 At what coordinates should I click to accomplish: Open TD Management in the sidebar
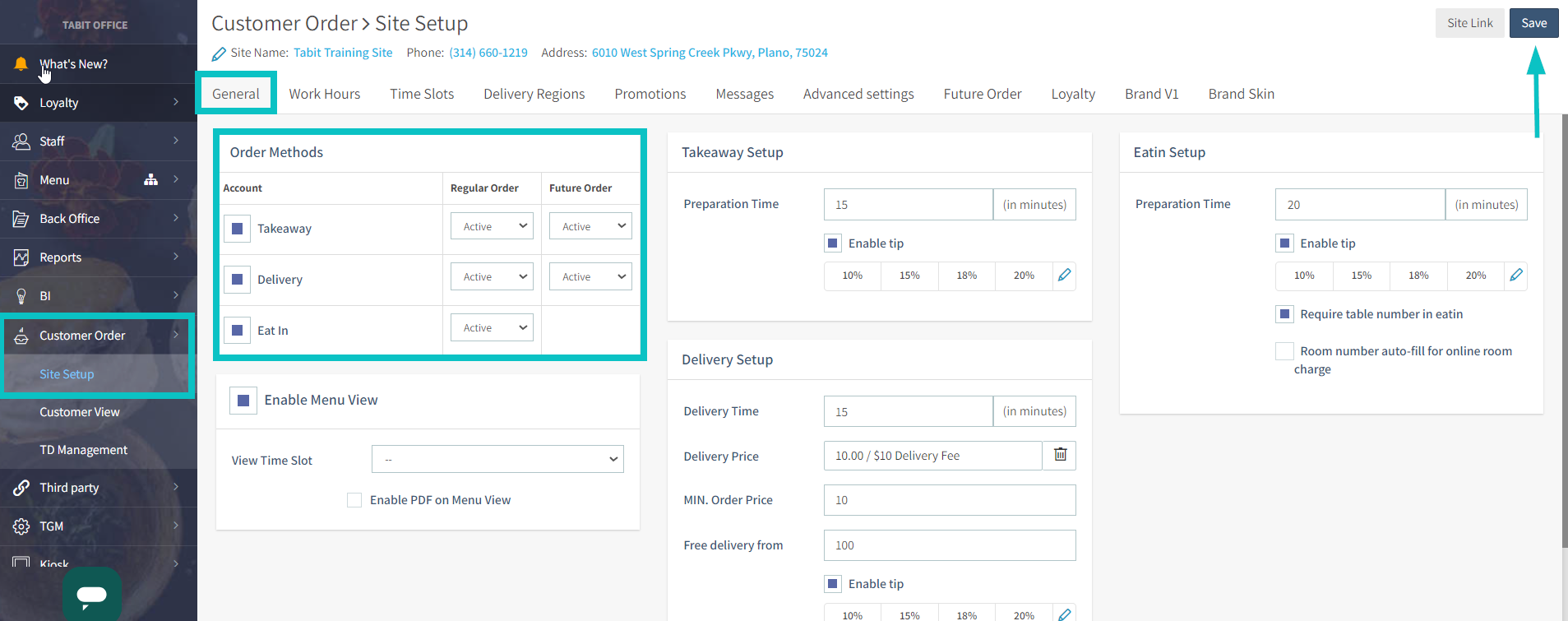click(x=84, y=450)
